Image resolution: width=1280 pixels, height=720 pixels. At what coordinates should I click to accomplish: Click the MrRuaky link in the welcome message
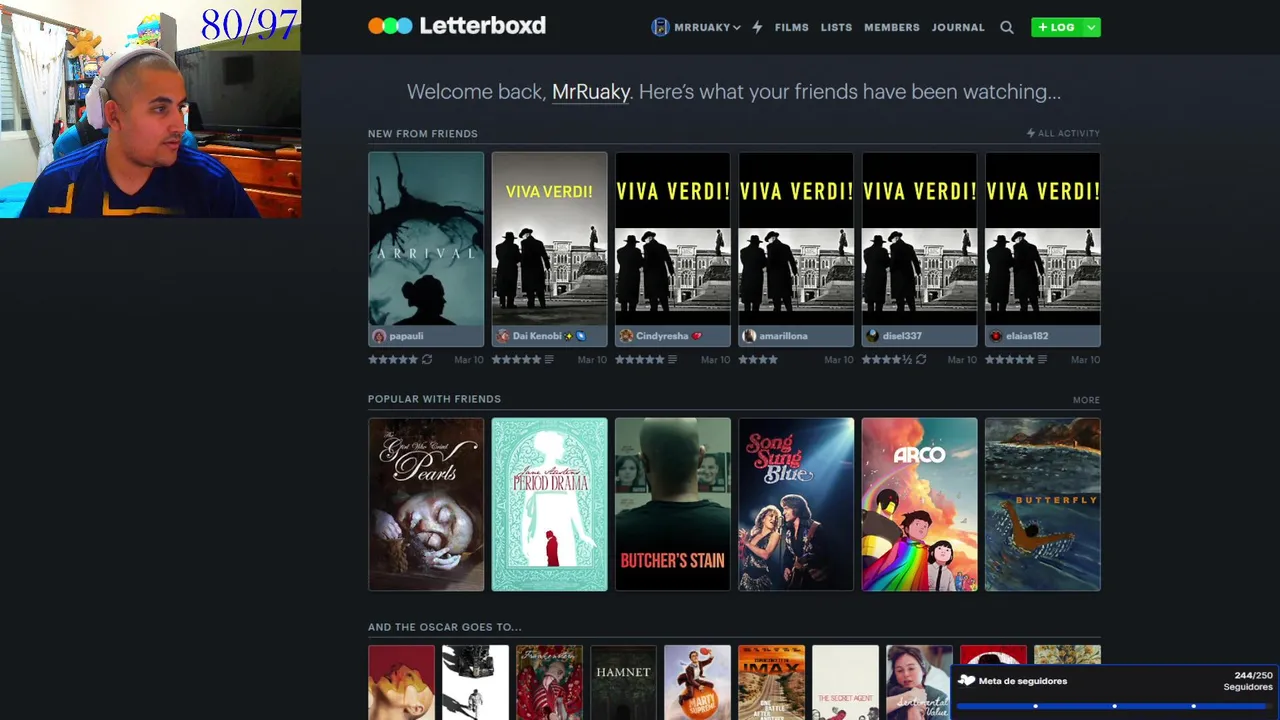point(591,92)
